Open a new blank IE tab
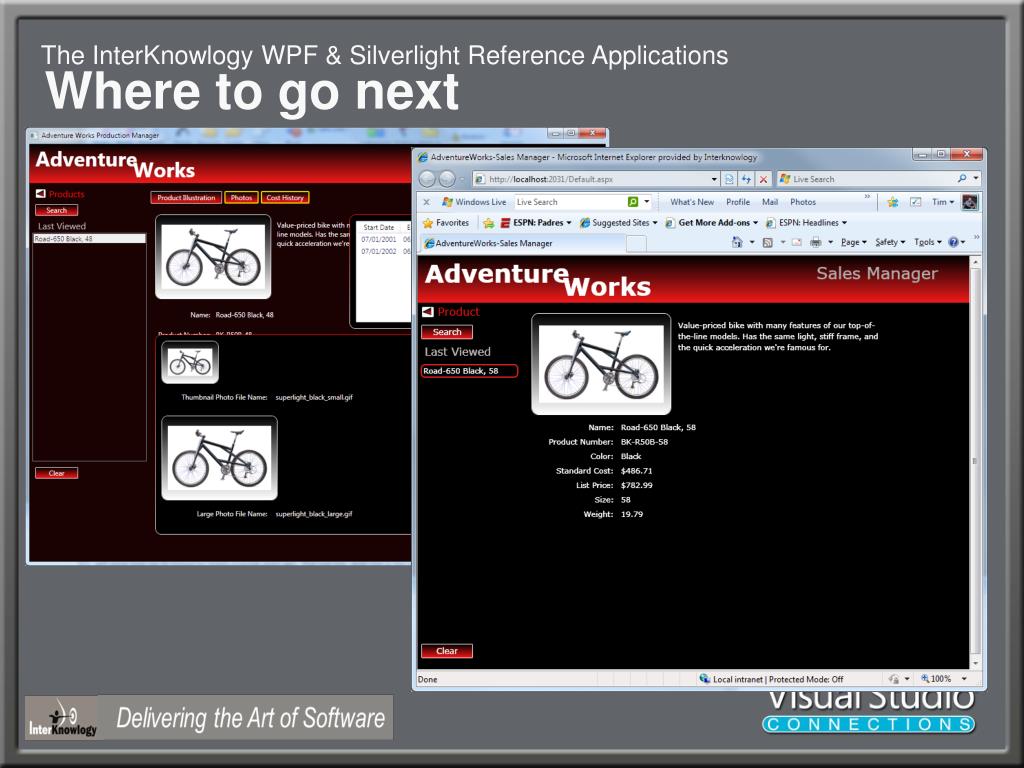The height and width of the screenshot is (768, 1024). (636, 244)
